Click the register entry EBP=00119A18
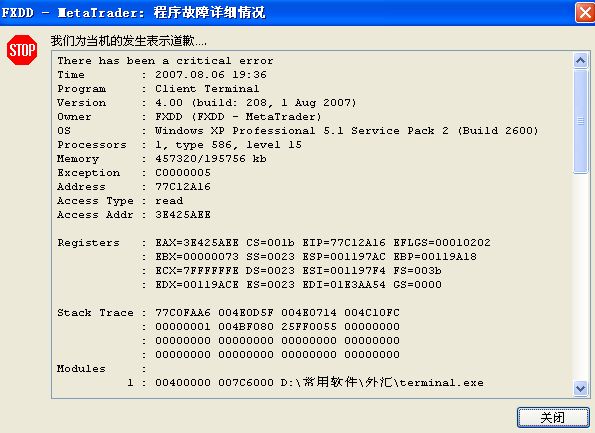The width and height of the screenshot is (595, 433). pyautogui.click(x=435, y=257)
